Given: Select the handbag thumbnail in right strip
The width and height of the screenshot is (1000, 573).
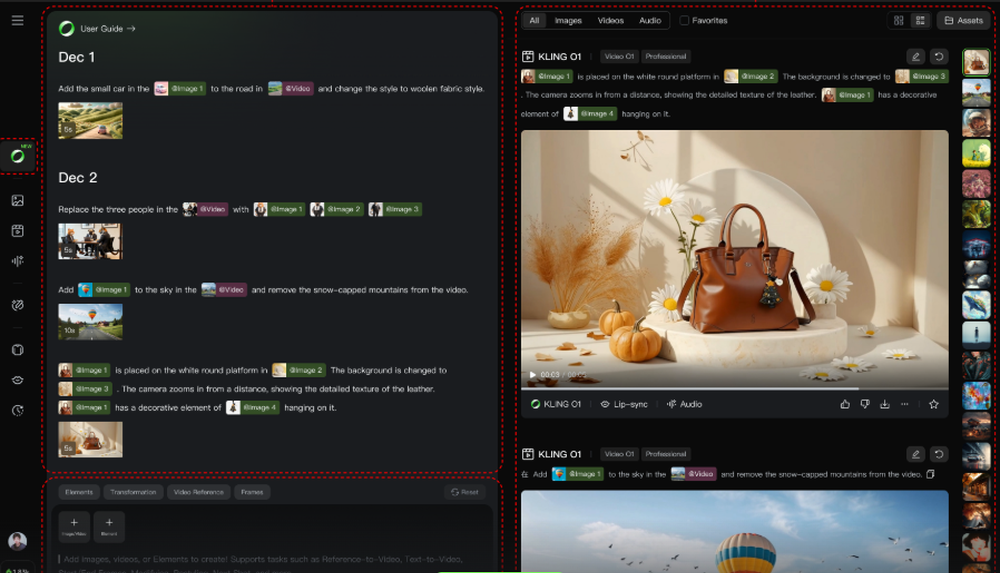Looking at the screenshot, I should pyautogui.click(x=976, y=63).
